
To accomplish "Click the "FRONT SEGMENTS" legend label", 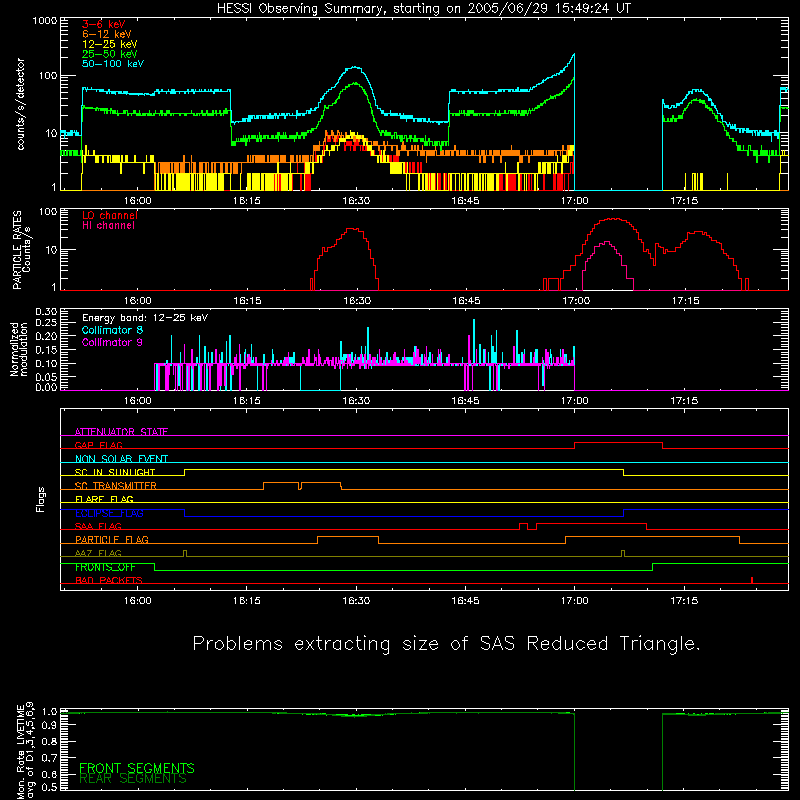I will 137,768.
